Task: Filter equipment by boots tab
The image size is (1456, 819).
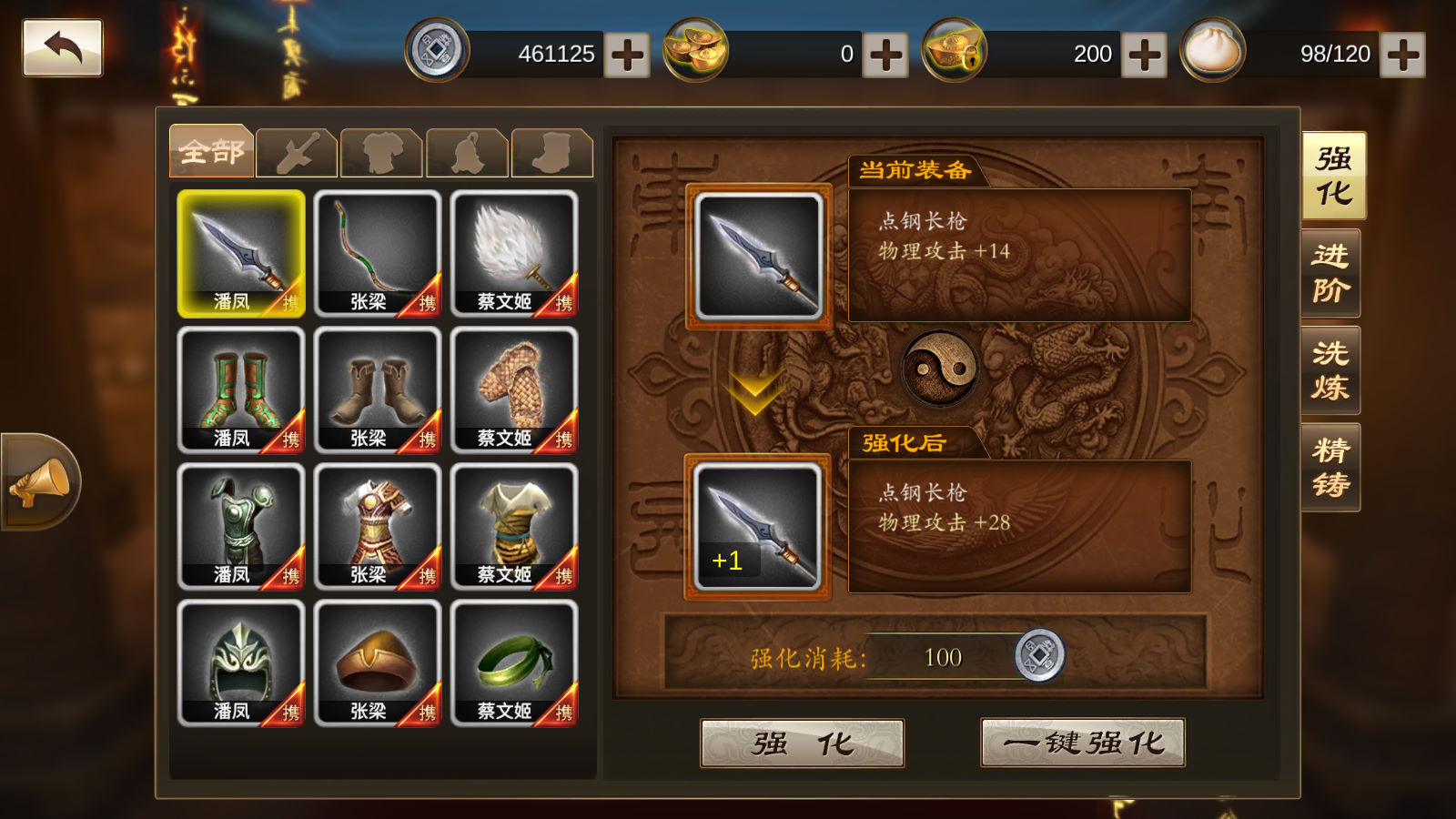Action: 552,152
